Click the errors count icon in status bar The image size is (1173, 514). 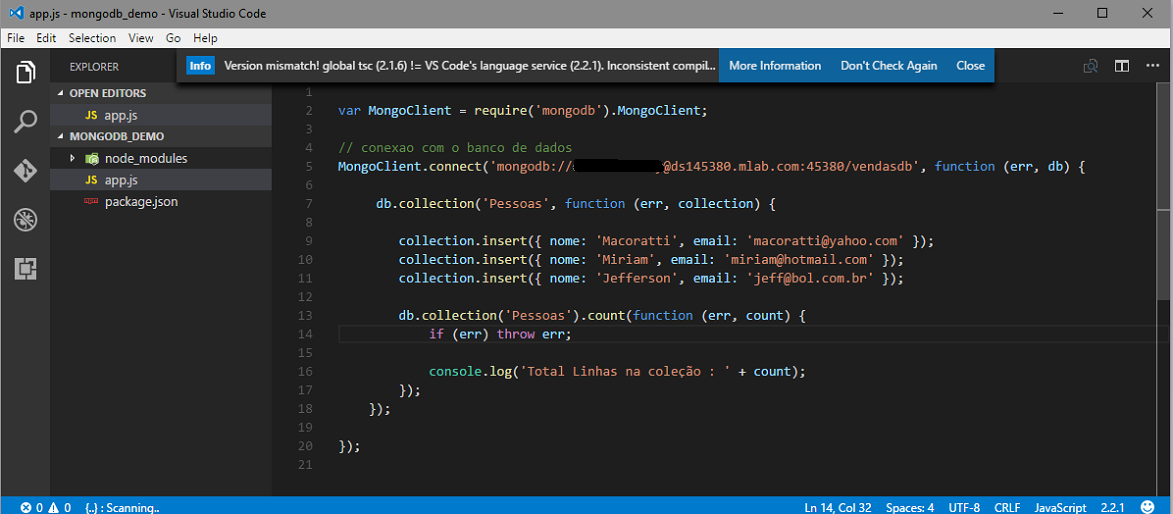pos(26,507)
